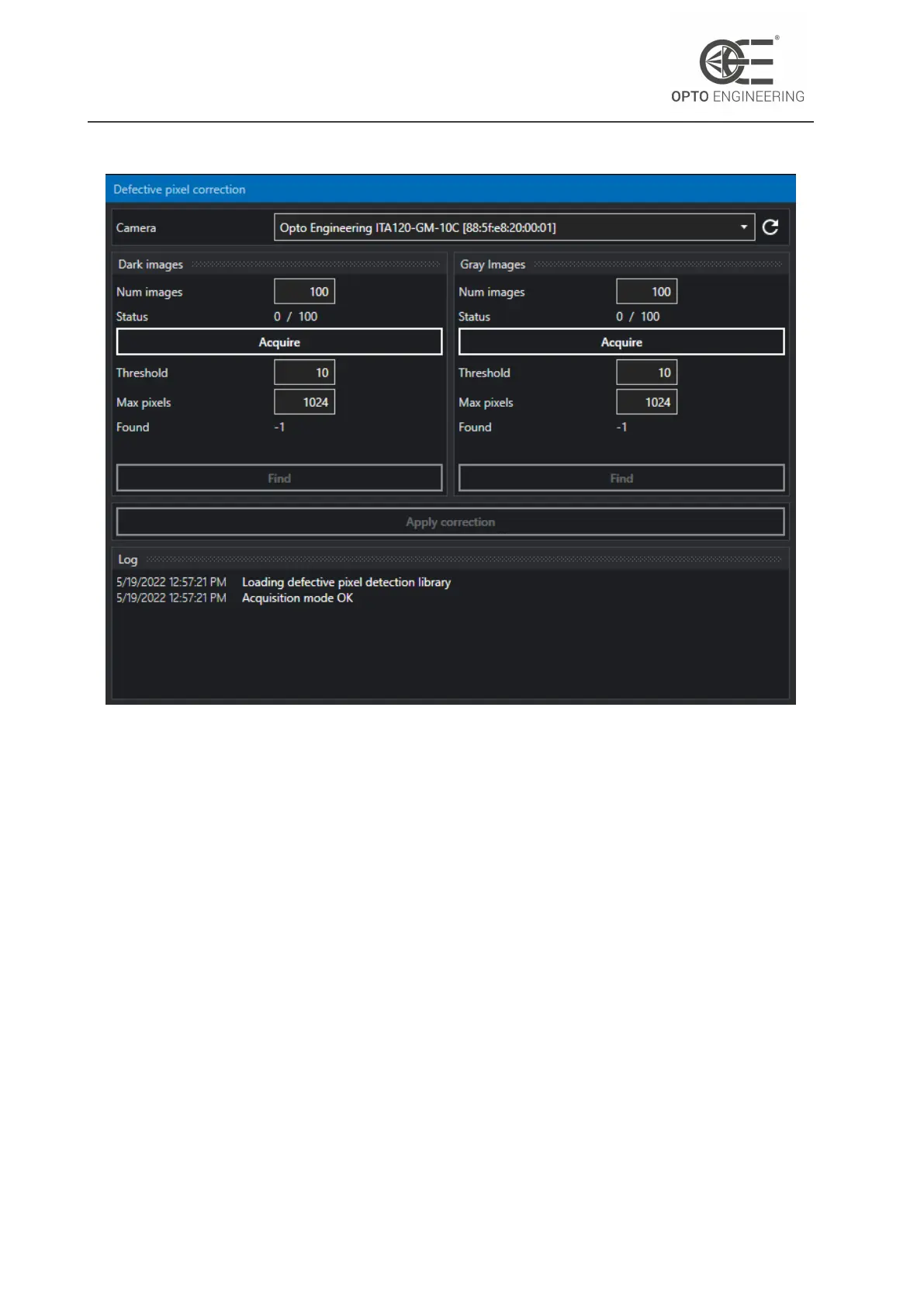Click Gray Images Max pixels field
Viewport: 924px width, 1307px height.
click(x=646, y=402)
